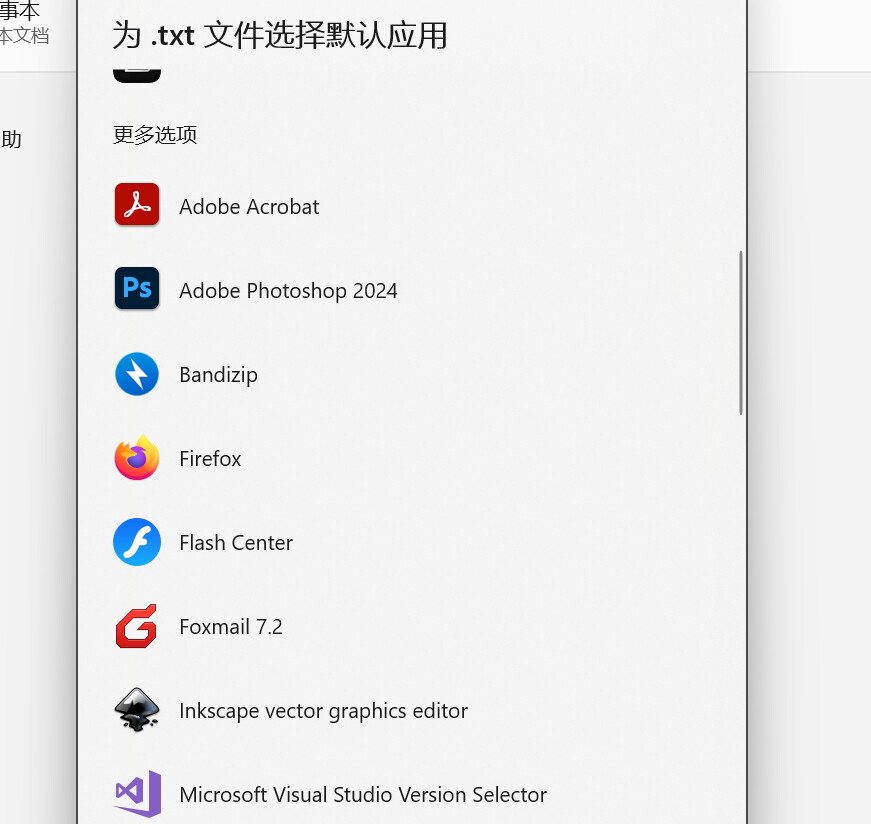
Task: Click the partially hidden dark app icon at top
Action: pyautogui.click(x=137, y=75)
